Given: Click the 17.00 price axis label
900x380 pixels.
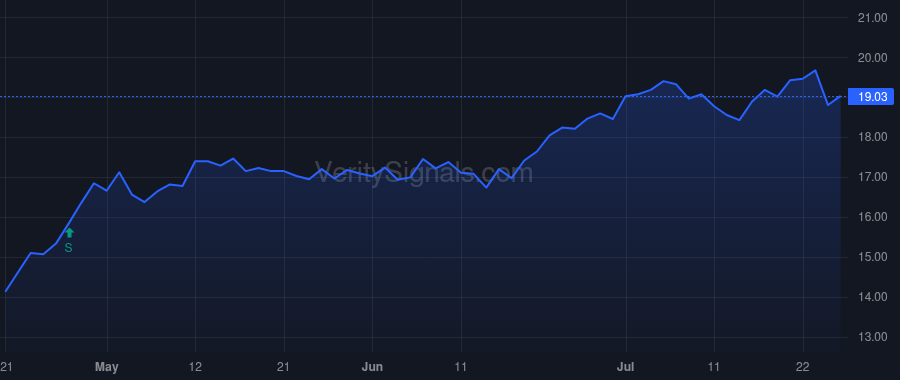Looking at the screenshot, I should click(x=872, y=177).
